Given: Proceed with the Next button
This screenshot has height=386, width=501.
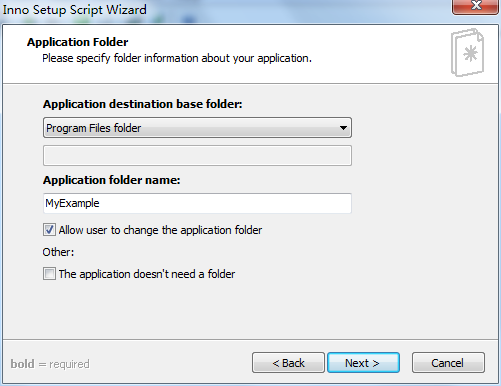Looking at the screenshot, I should click(x=363, y=363).
